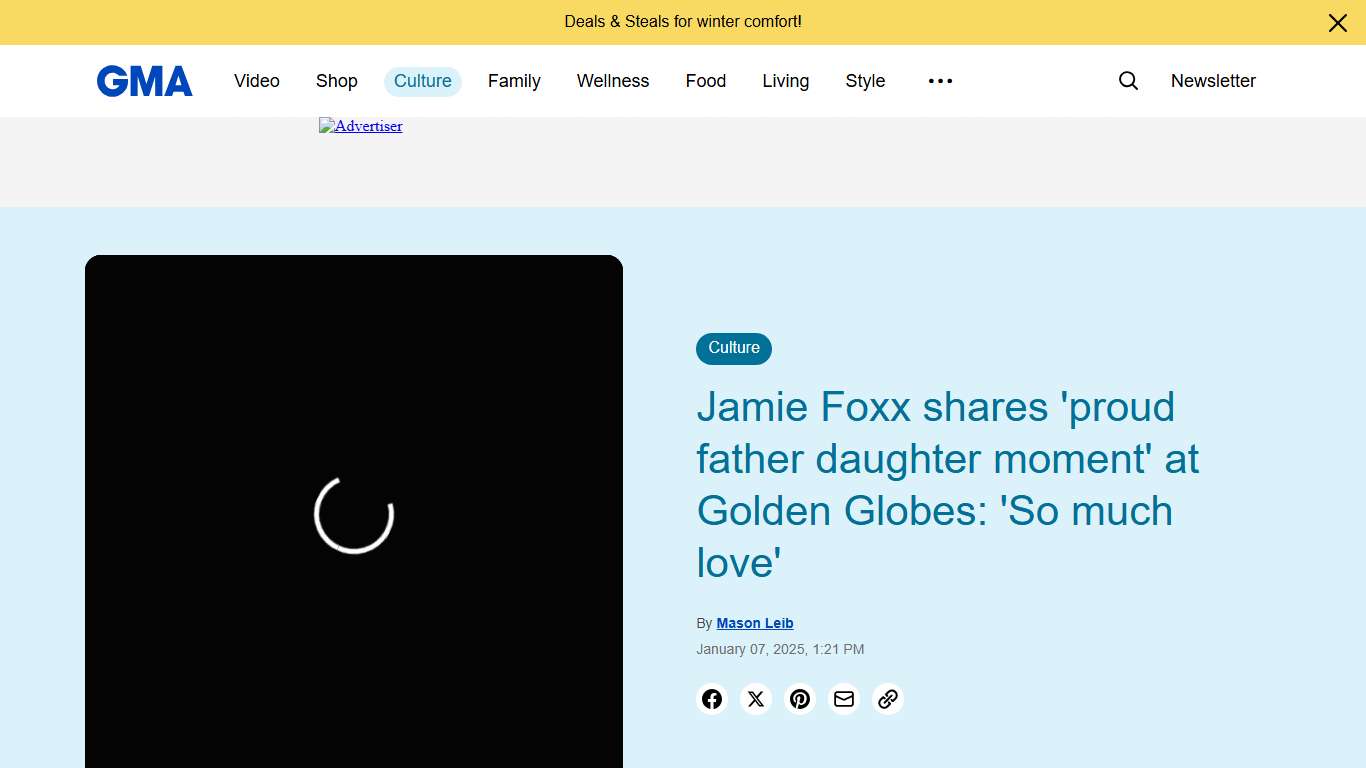Screen dimensions: 1366x768
Task: Open author Mason Leib's profile
Action: click(x=755, y=622)
